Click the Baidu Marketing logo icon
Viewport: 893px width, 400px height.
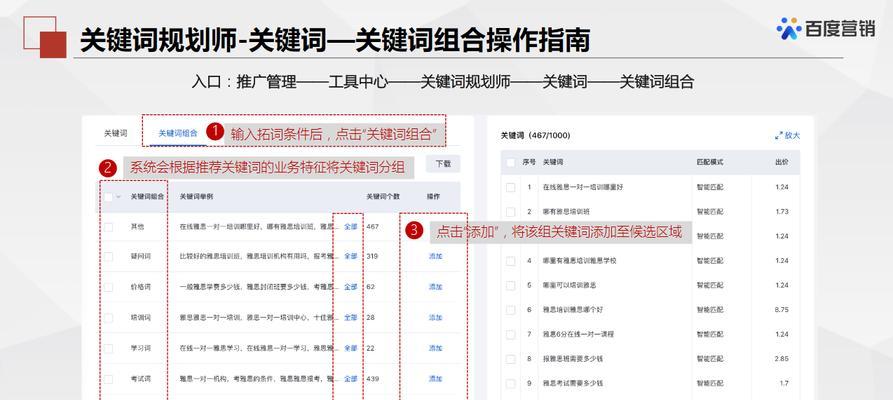click(x=789, y=28)
